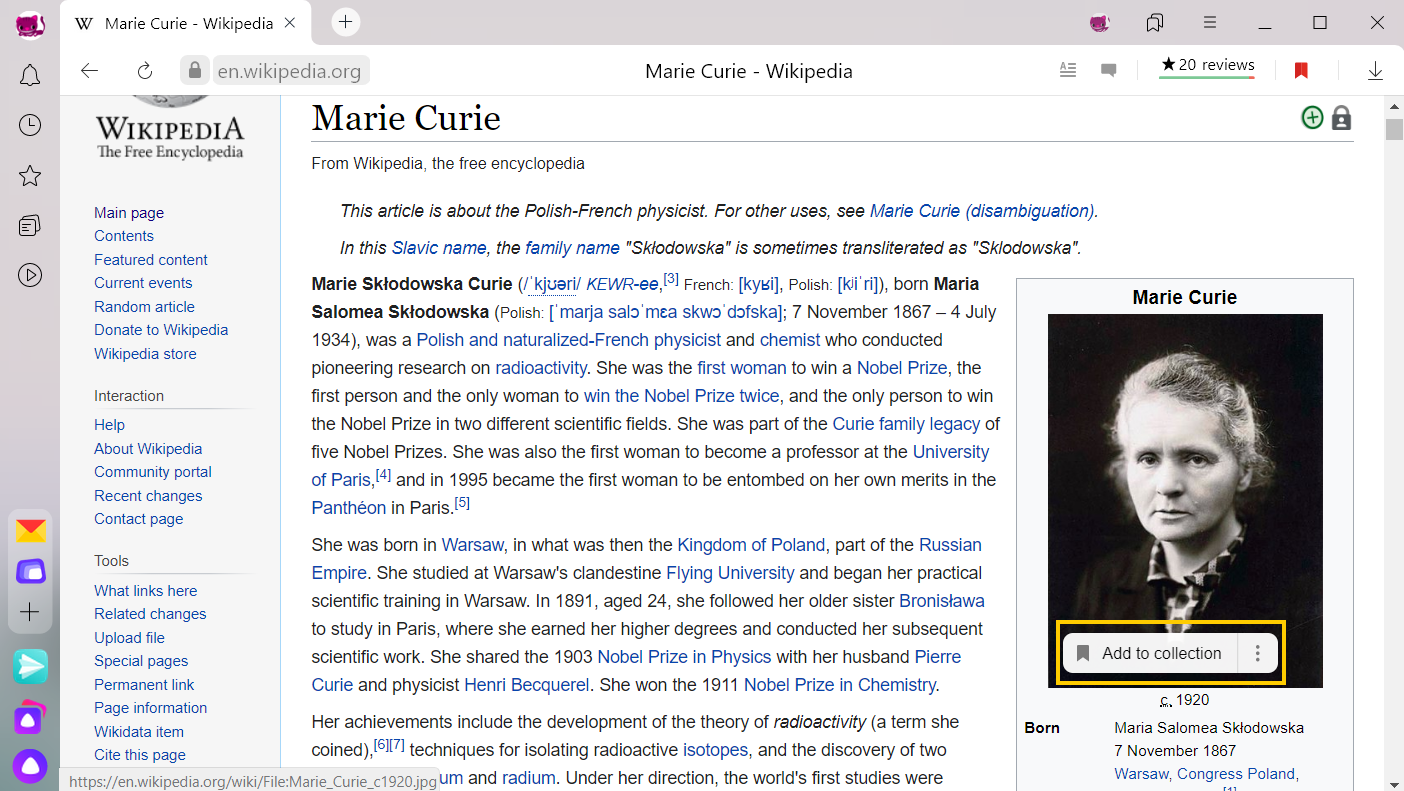Screen dimensions: 1404x791
Task: Open Marie Curie (disambiguation) link
Action: pos(984,211)
